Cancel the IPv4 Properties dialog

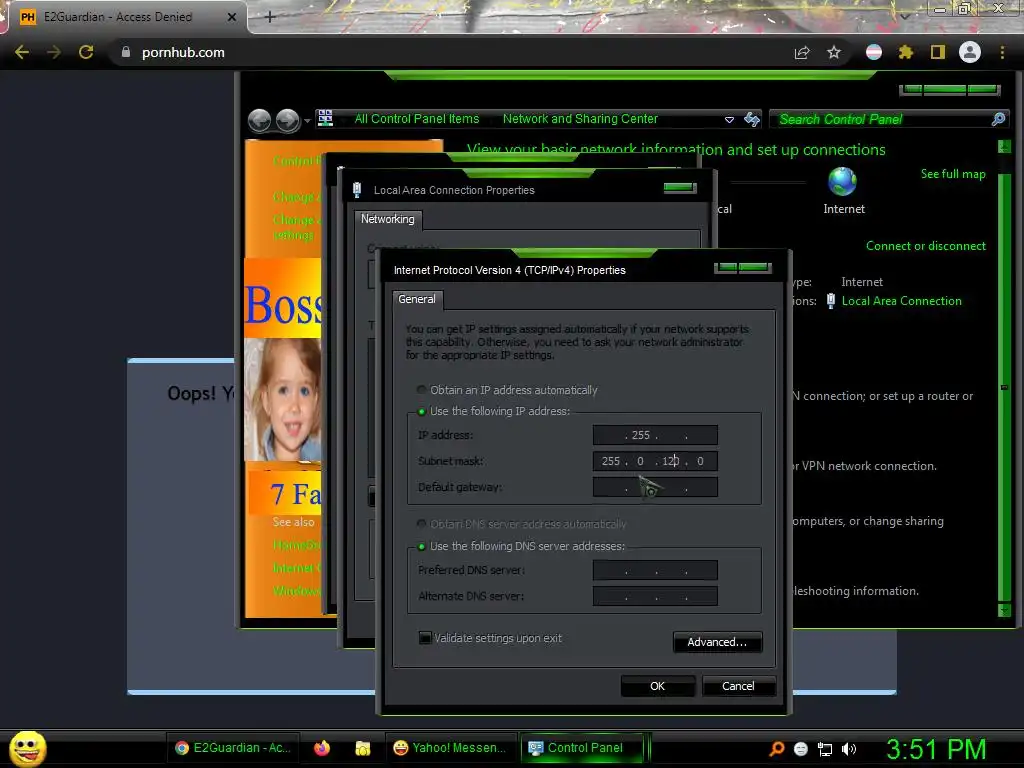(x=739, y=686)
